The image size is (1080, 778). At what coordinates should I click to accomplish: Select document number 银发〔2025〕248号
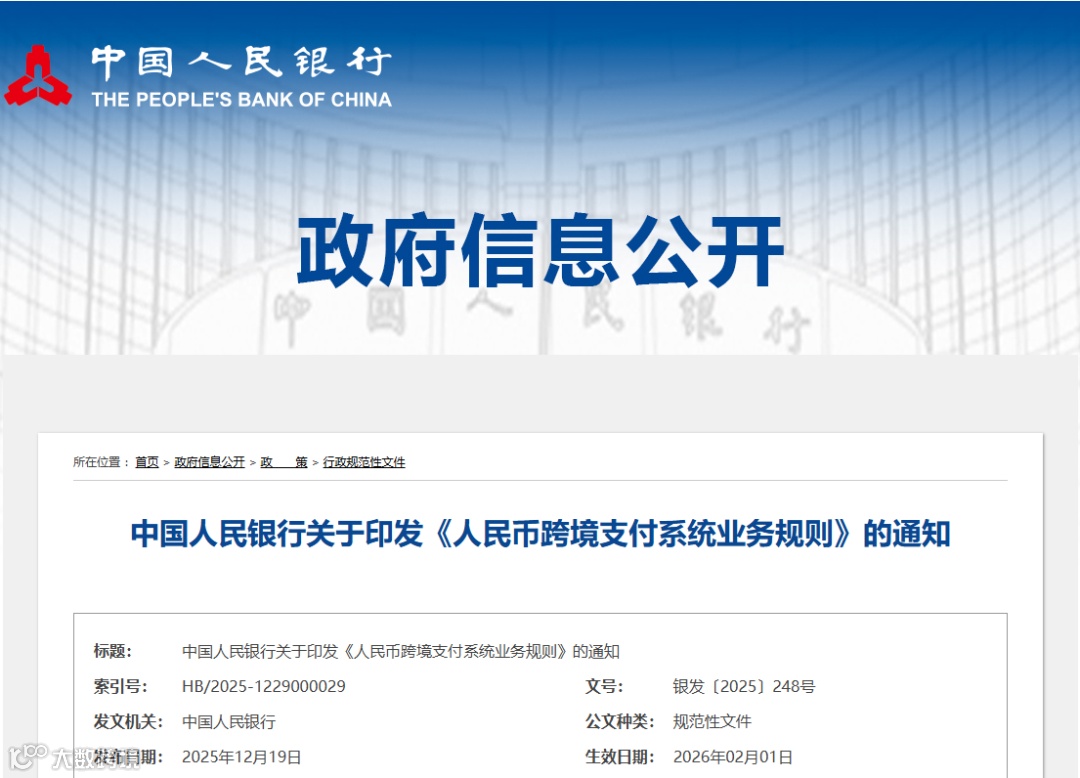(744, 686)
